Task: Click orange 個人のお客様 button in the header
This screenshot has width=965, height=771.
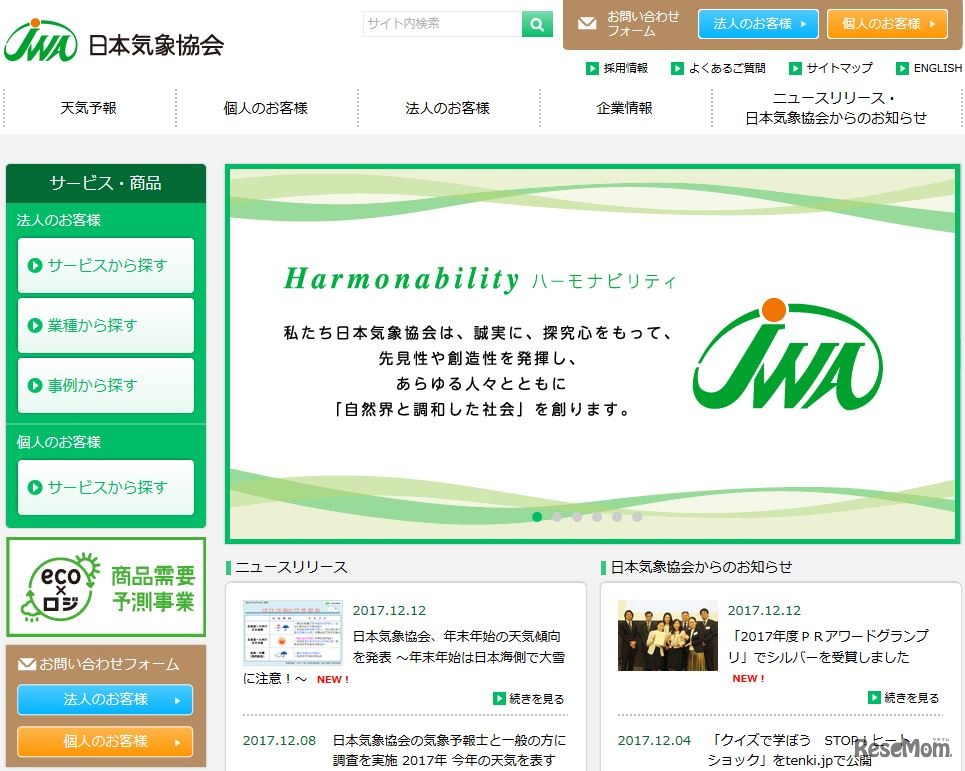Action: click(887, 24)
